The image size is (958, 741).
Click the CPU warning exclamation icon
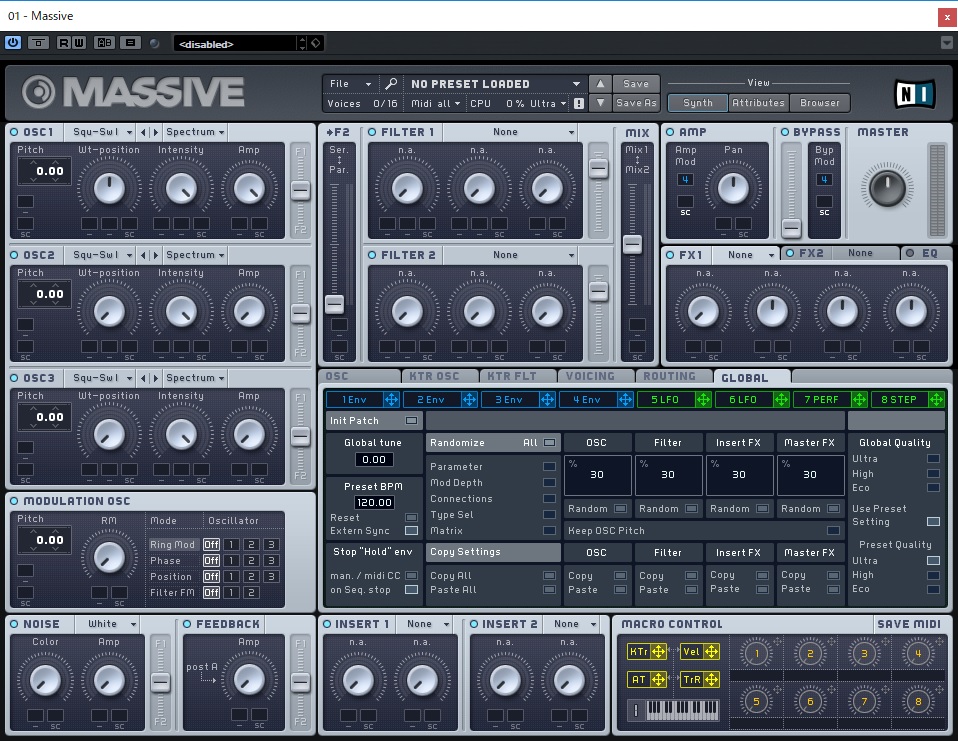[579, 103]
